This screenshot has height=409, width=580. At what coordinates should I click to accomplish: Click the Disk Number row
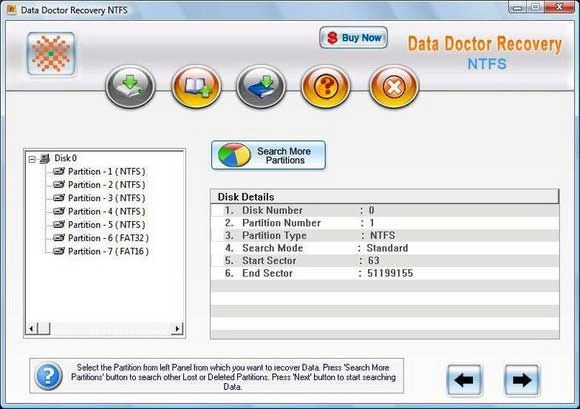click(x=385, y=210)
